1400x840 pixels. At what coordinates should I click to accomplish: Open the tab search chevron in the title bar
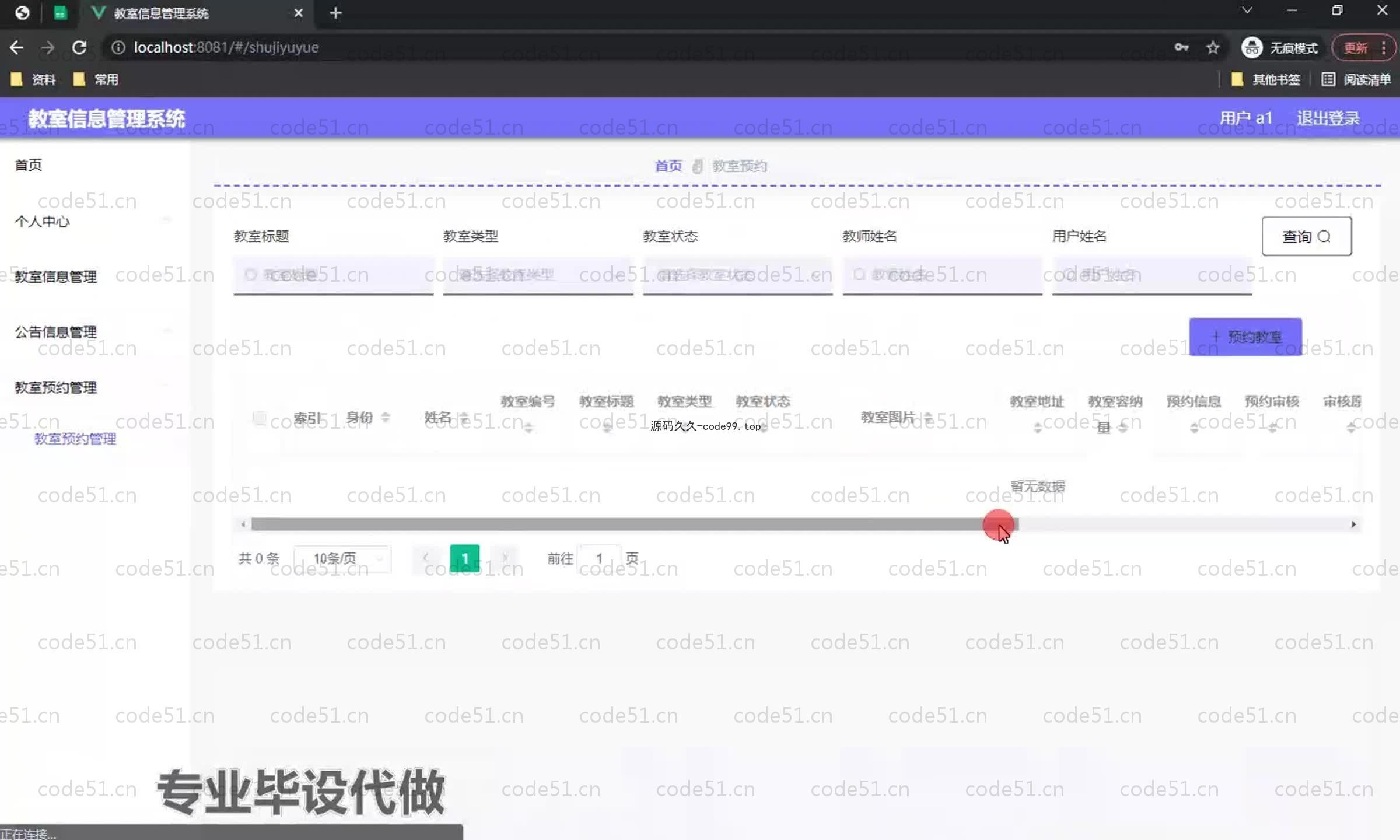[x=1247, y=10]
